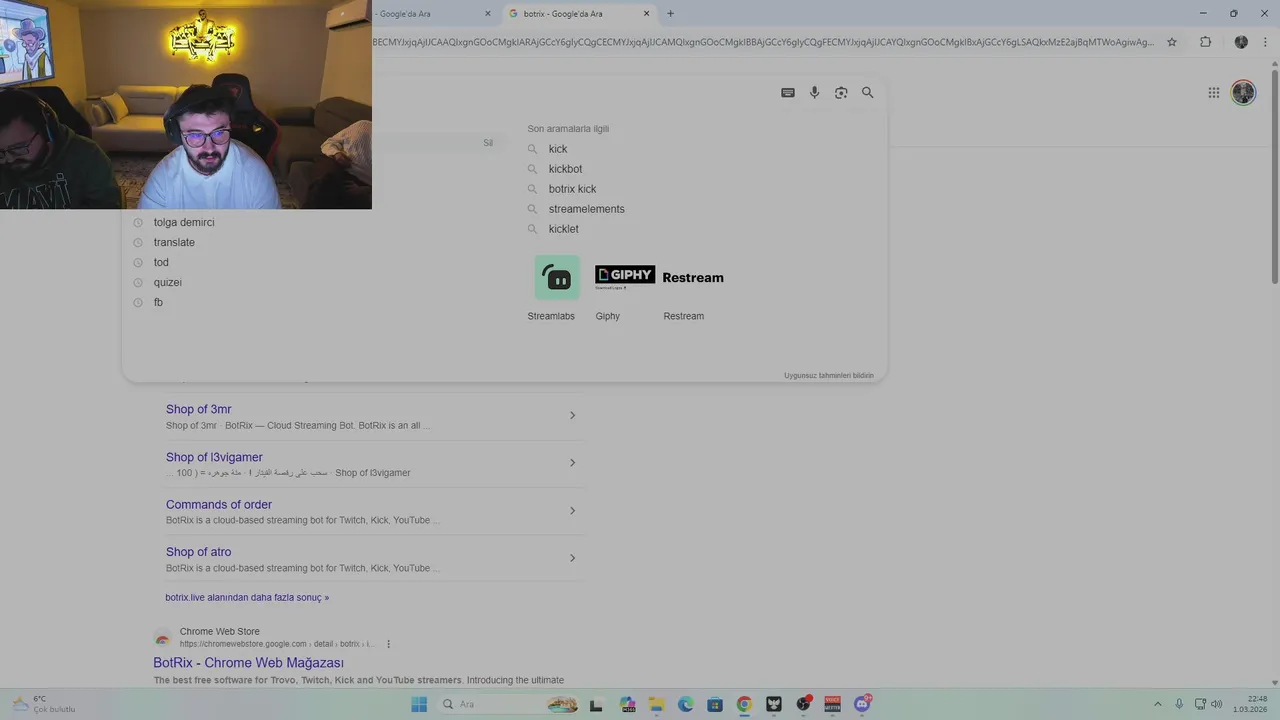Open Chrome extensions puzzle icon
The height and width of the screenshot is (720, 1280).
click(1205, 42)
